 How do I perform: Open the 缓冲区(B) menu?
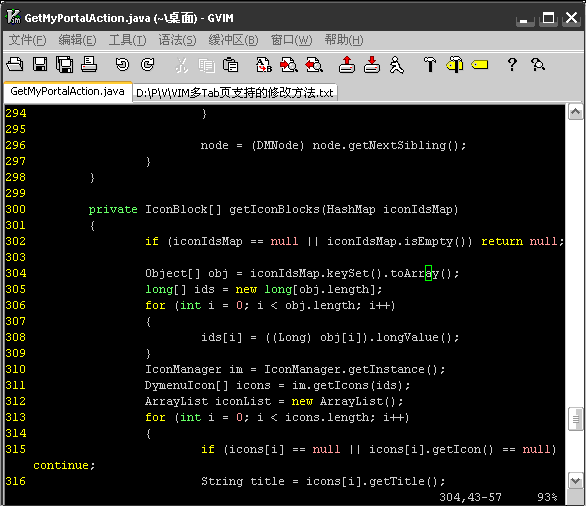(x=233, y=40)
